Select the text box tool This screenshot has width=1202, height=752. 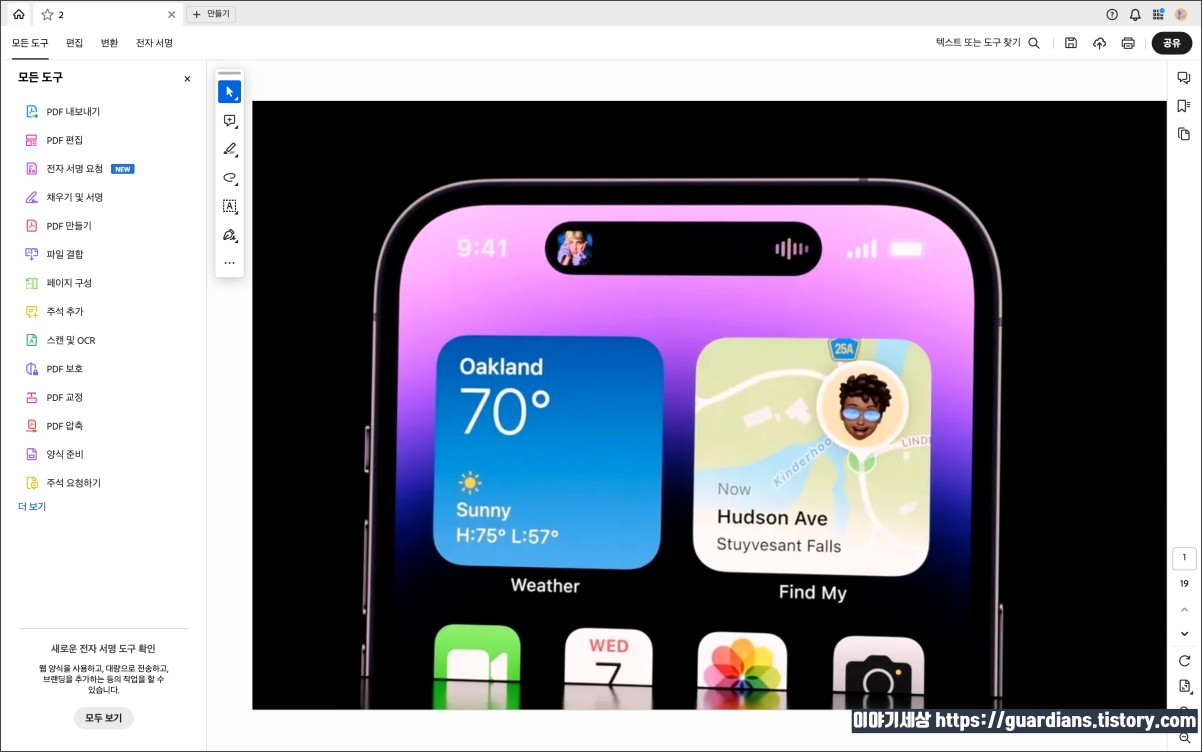(229, 207)
